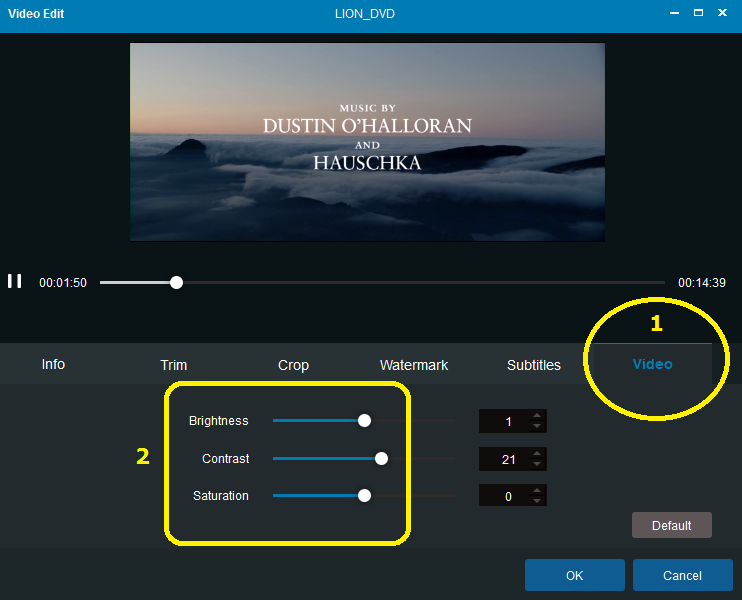Screen dimensions: 742x600
Task: Click the elapsed time 00:01:50
Action: click(x=63, y=282)
